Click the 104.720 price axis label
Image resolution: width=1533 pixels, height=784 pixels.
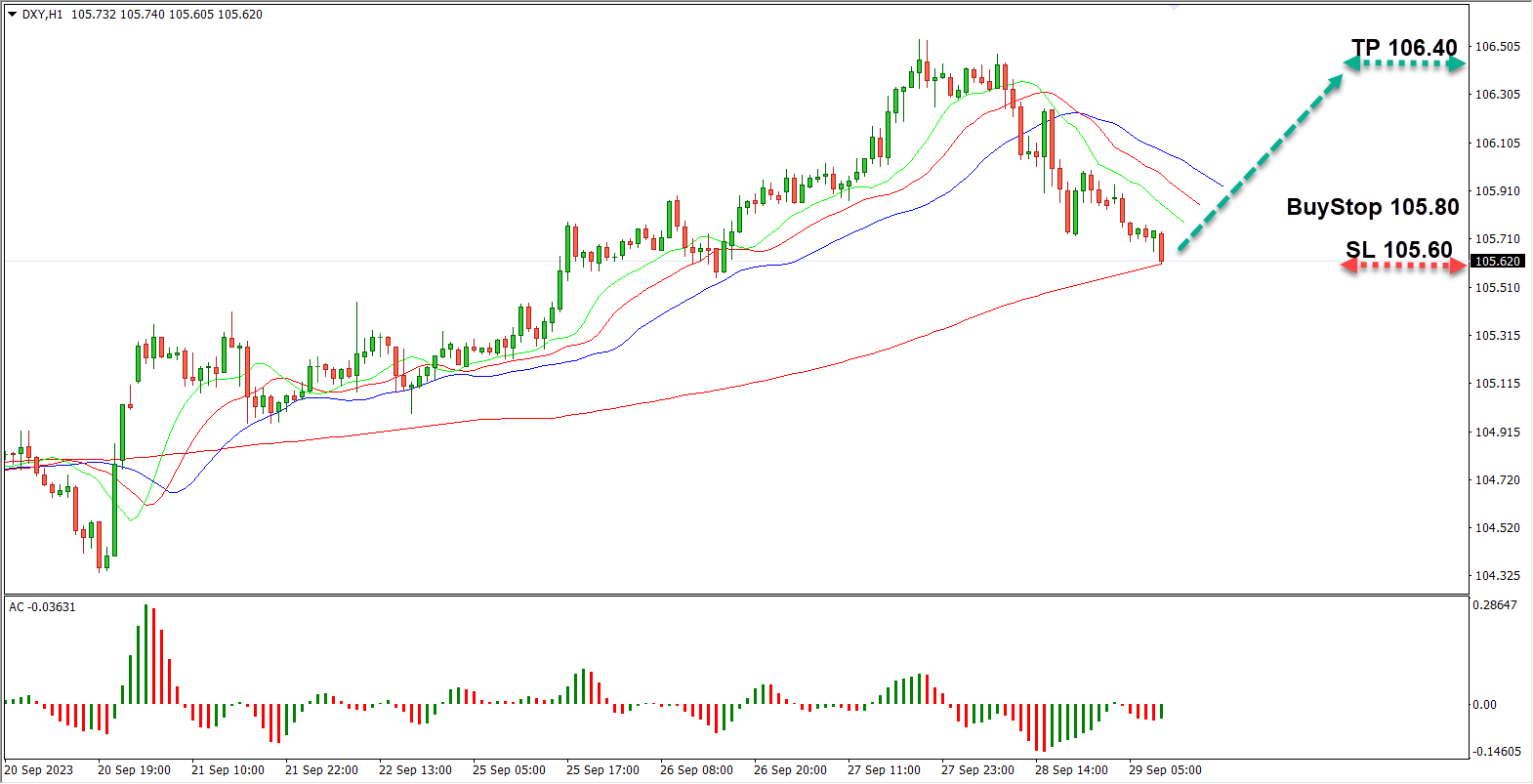(1497, 480)
